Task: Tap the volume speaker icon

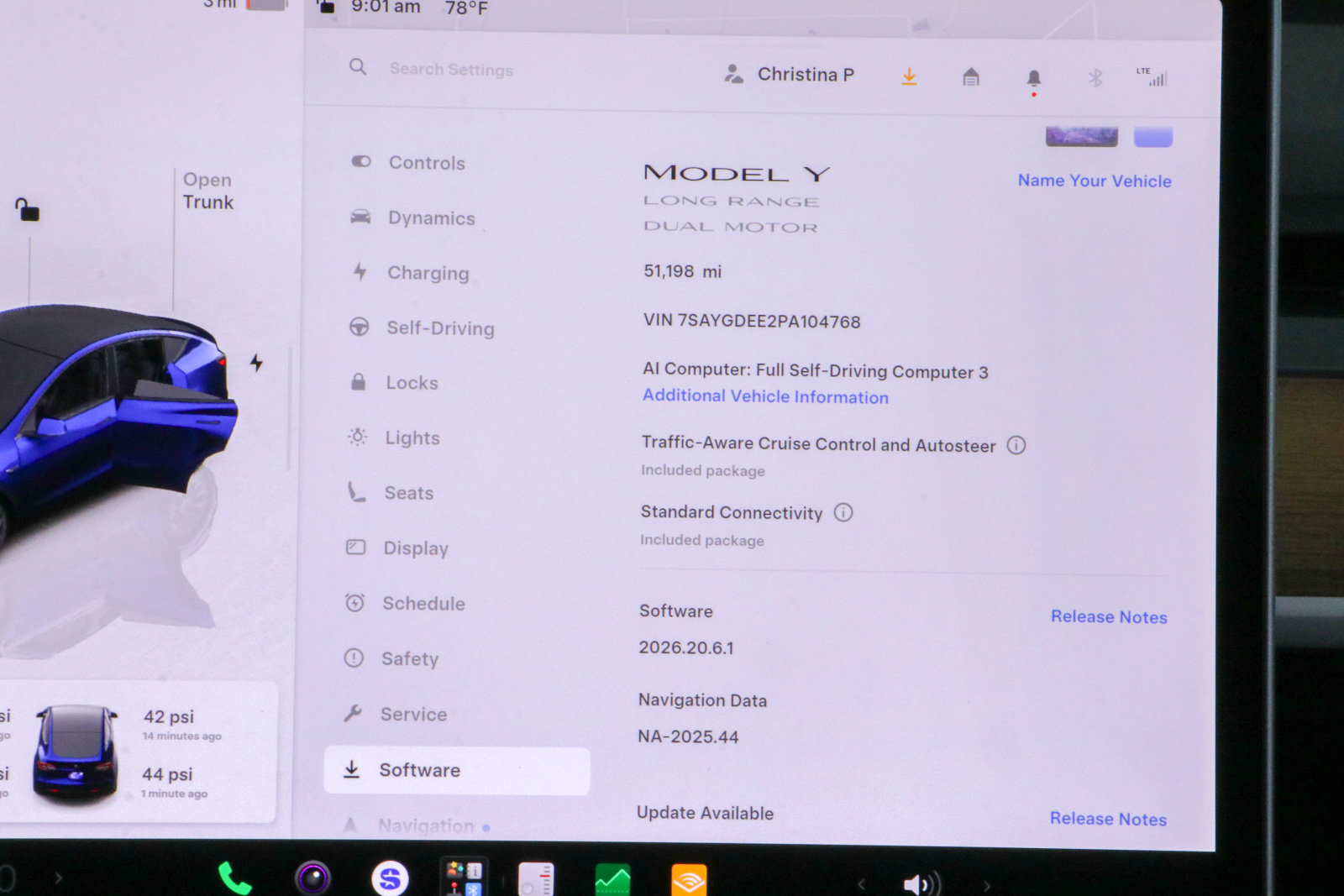Action: point(921,883)
